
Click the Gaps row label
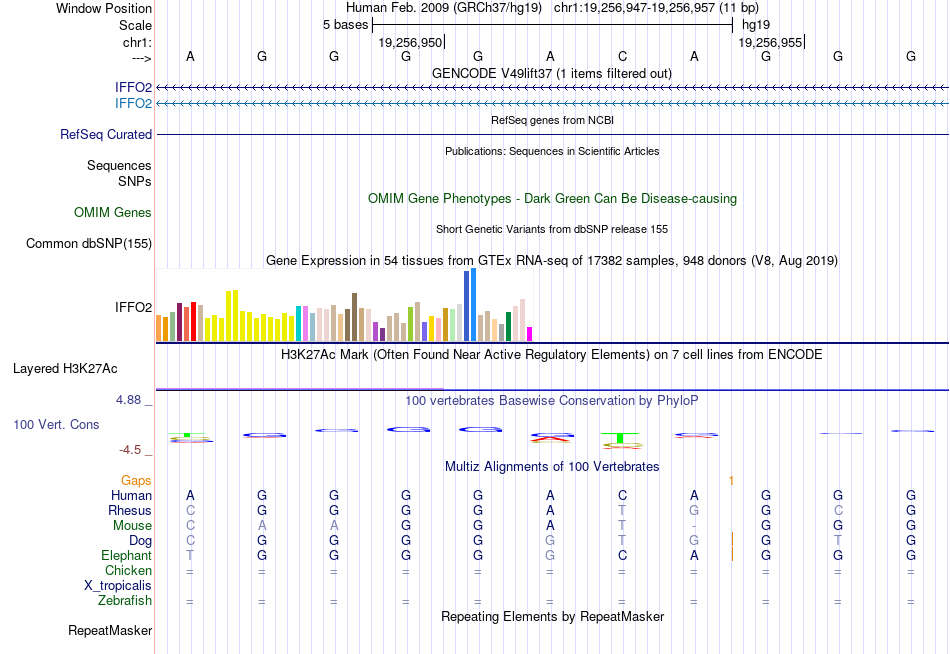click(x=136, y=480)
